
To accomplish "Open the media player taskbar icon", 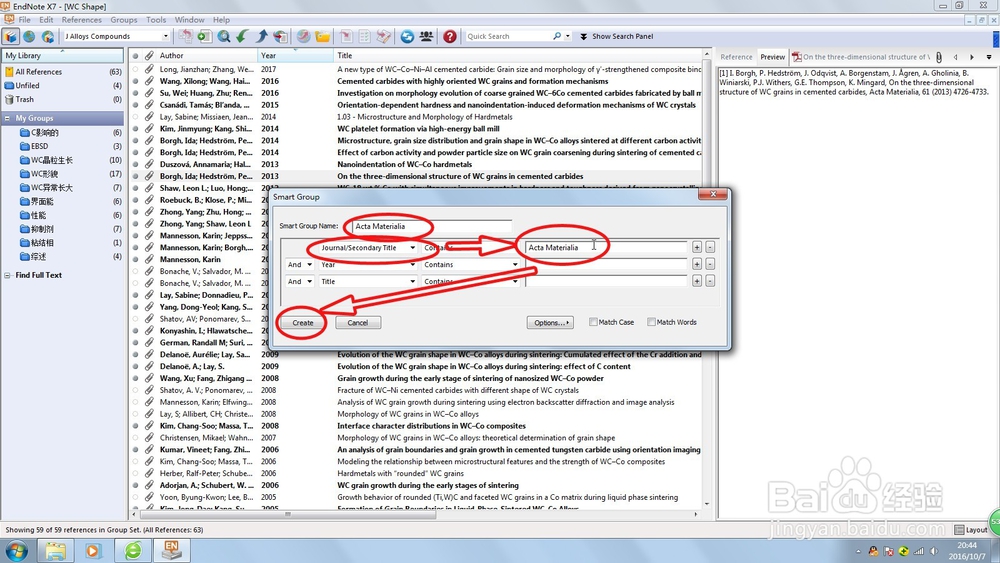I will [x=93, y=550].
